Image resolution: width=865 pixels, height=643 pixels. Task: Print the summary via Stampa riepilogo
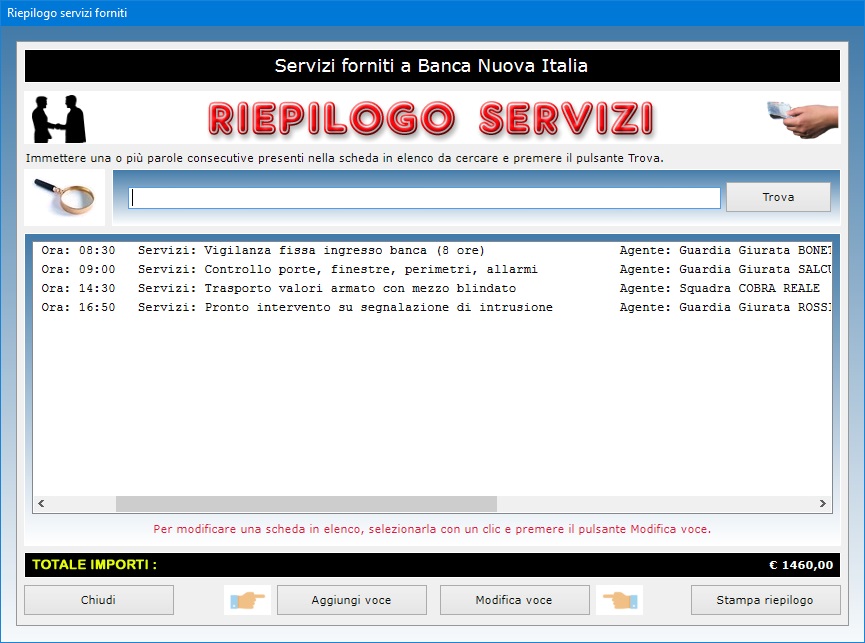click(x=765, y=600)
